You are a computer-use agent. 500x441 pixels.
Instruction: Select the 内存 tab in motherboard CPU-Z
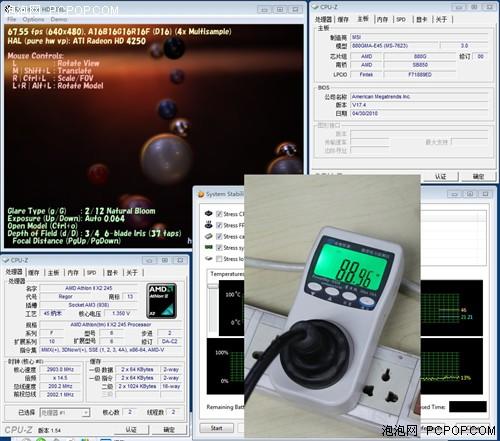pyautogui.click(x=382, y=20)
